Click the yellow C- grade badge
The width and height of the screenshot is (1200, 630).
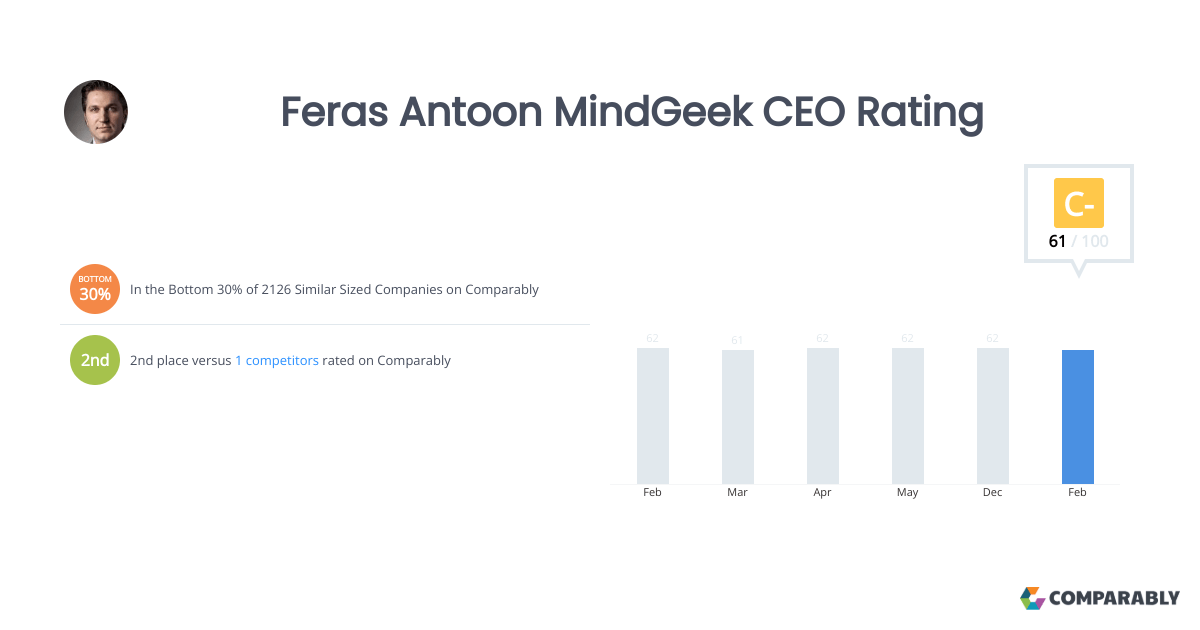pyautogui.click(x=1079, y=203)
